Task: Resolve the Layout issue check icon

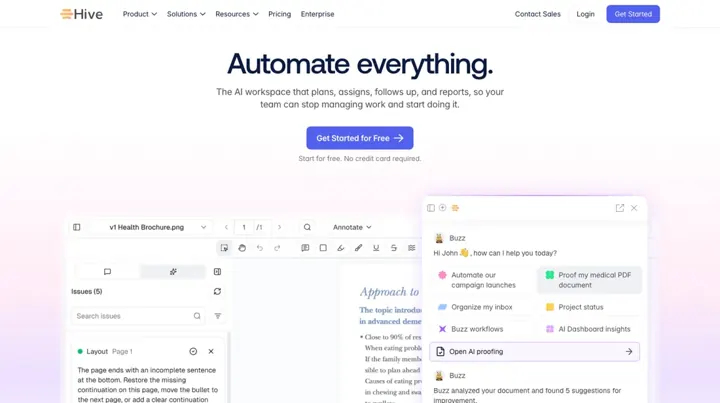Action: (193, 351)
